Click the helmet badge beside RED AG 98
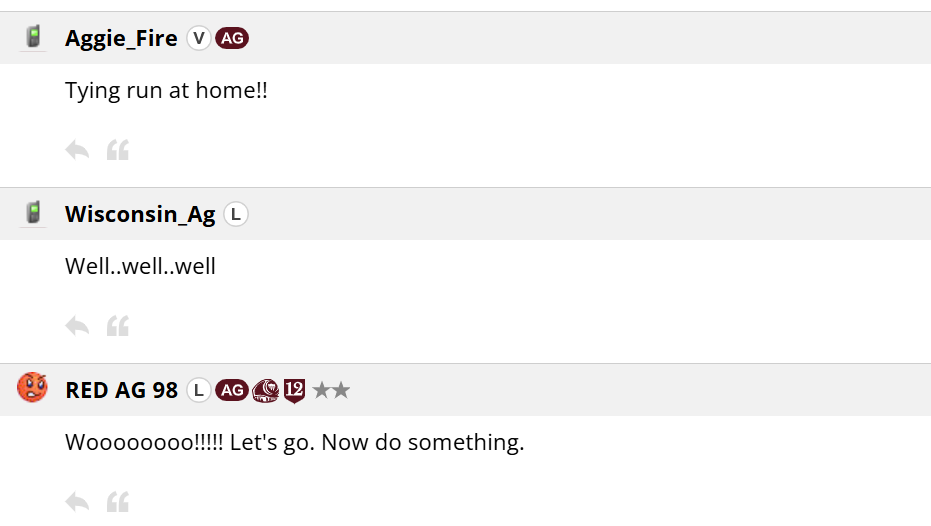931x526 pixels. click(265, 391)
